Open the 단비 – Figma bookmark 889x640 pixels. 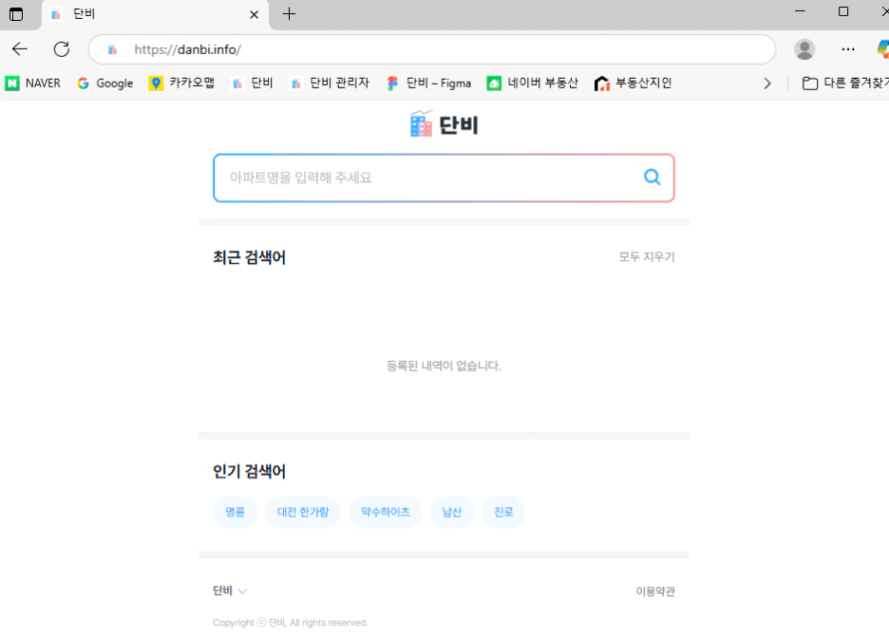pyautogui.click(x=429, y=83)
